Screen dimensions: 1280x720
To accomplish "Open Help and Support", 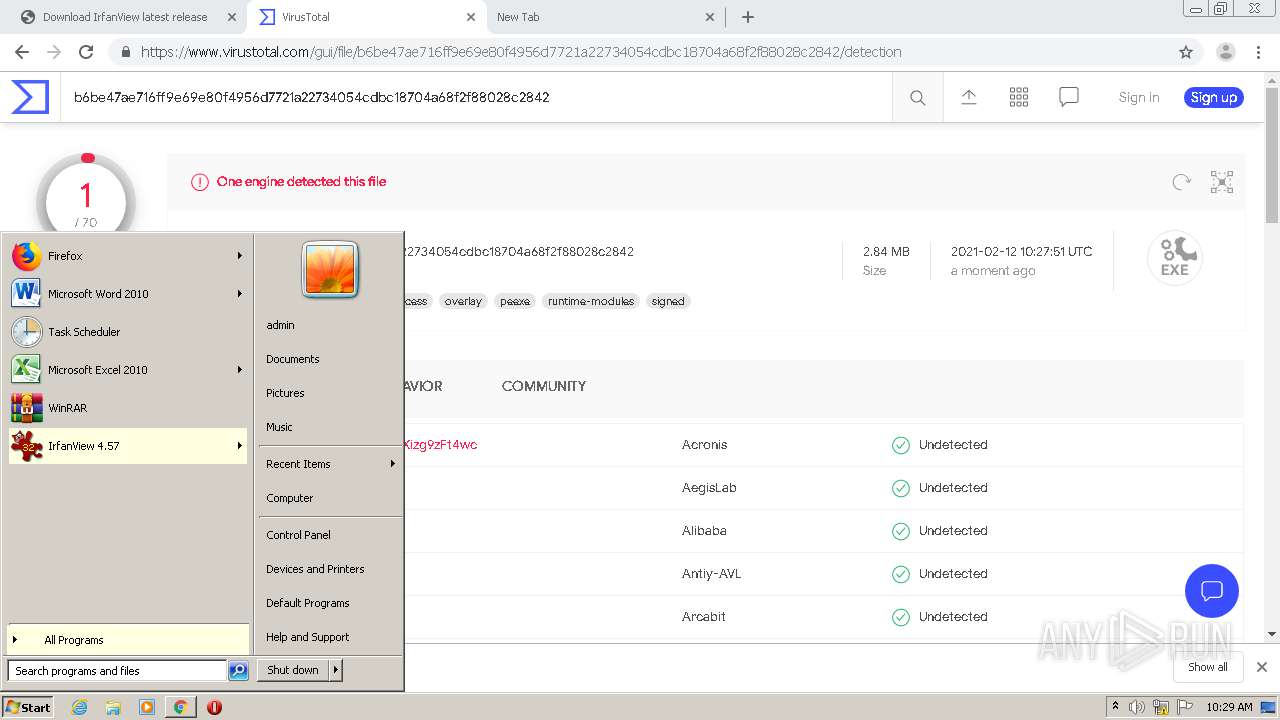I will coord(308,637).
